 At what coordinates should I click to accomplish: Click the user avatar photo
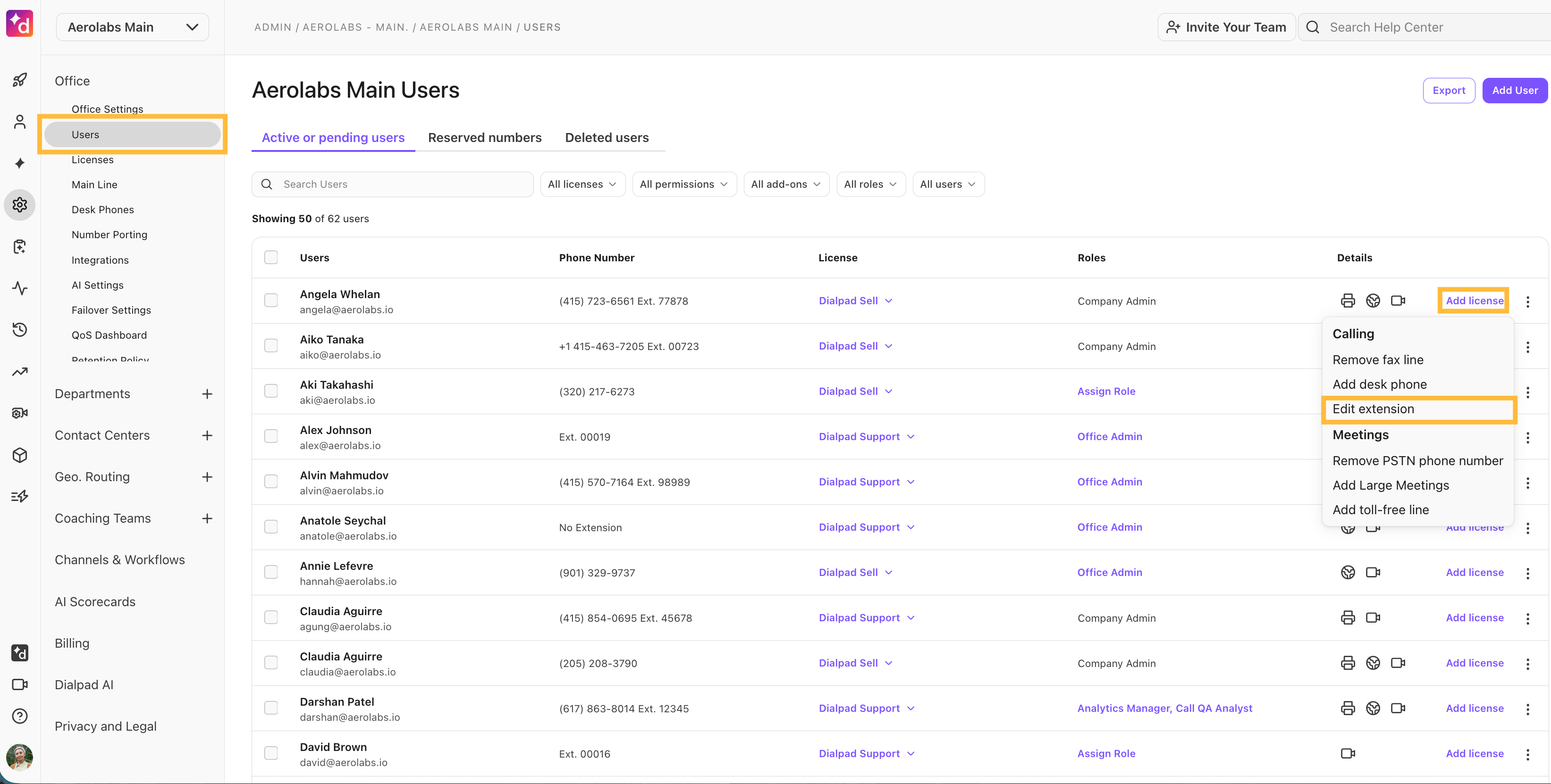coord(20,757)
